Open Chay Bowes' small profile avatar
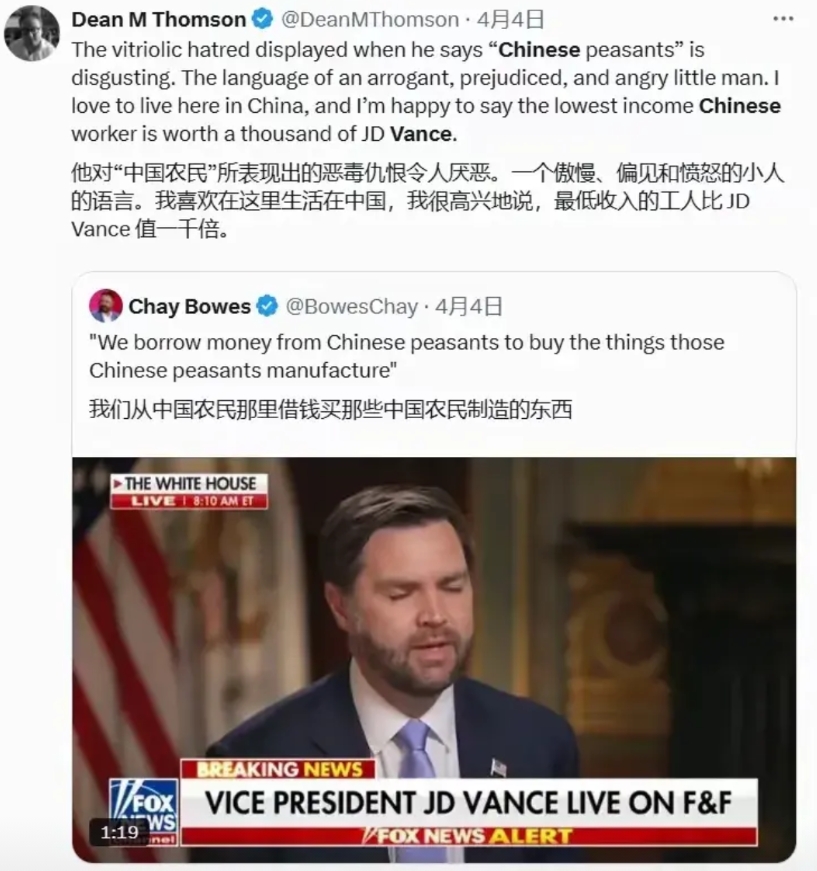This screenshot has width=817, height=871. [106, 306]
